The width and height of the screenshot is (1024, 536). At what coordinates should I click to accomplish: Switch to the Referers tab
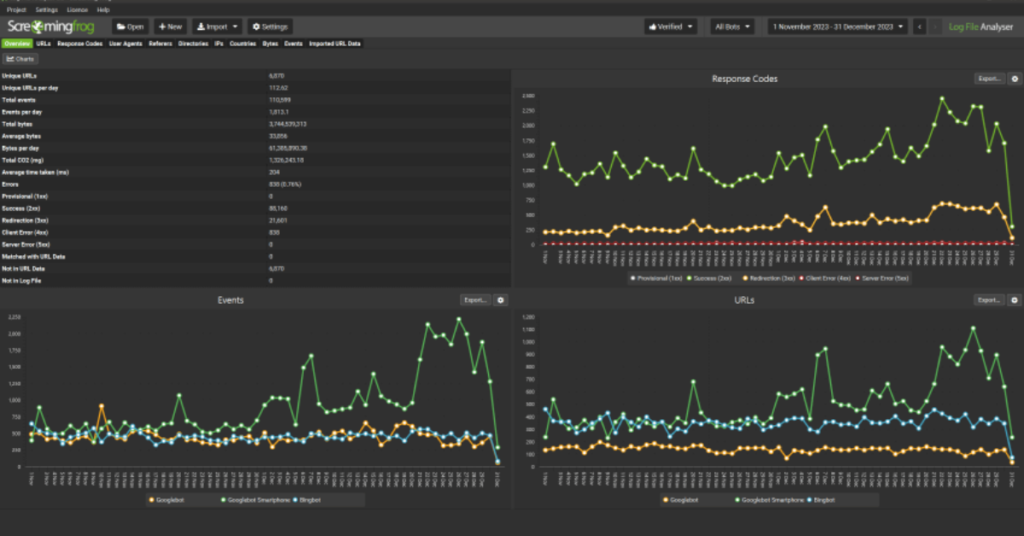pos(160,44)
